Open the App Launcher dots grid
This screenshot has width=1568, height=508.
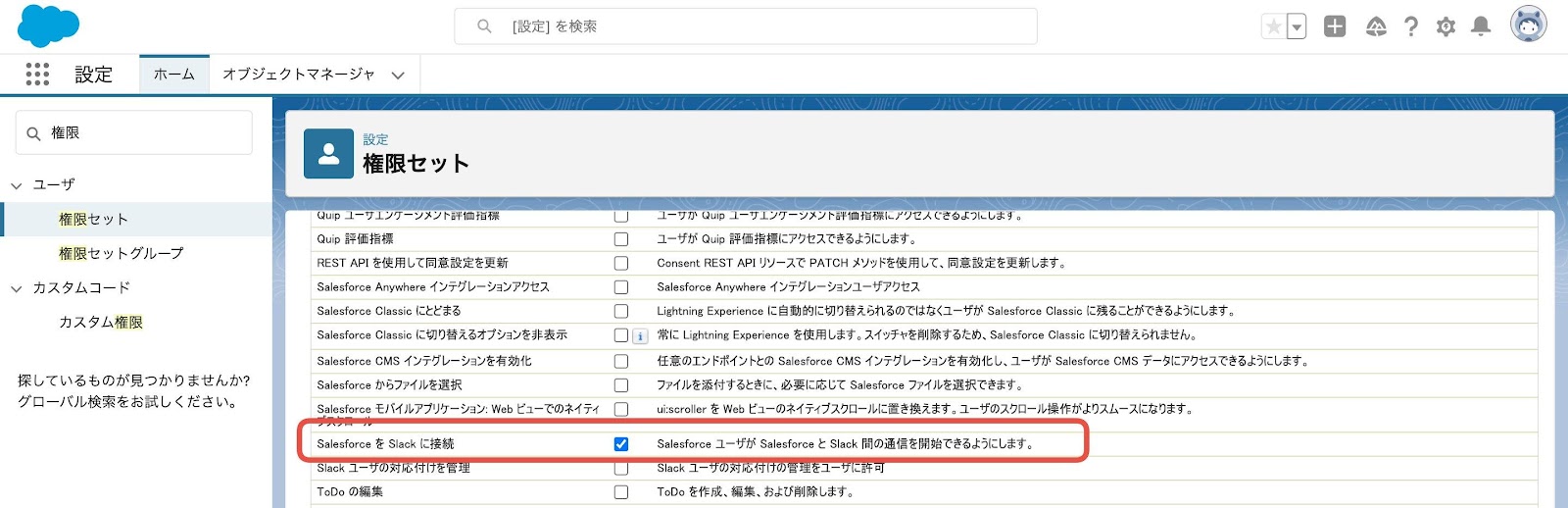pyautogui.click(x=37, y=75)
